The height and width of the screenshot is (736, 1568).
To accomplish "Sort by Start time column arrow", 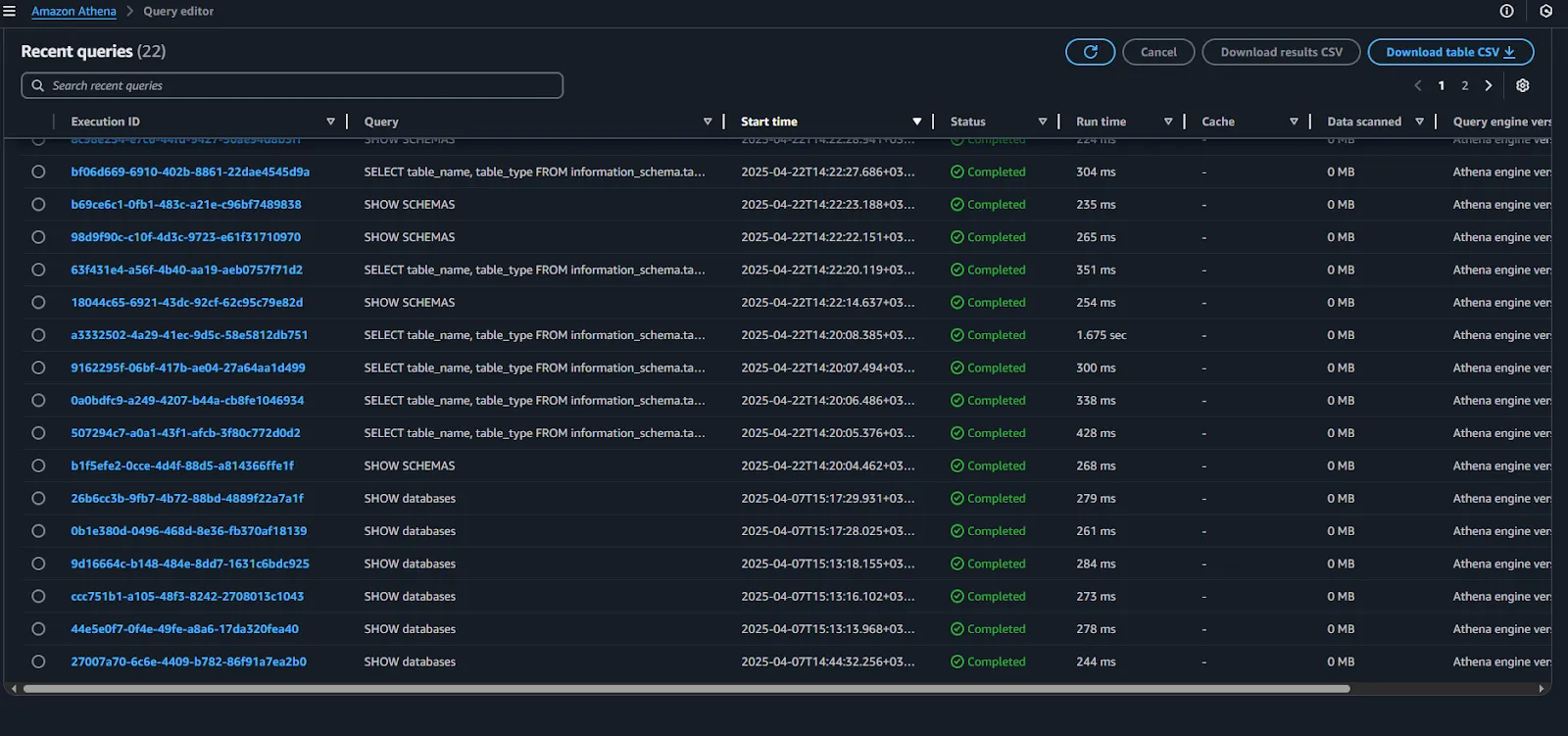I will [916, 122].
